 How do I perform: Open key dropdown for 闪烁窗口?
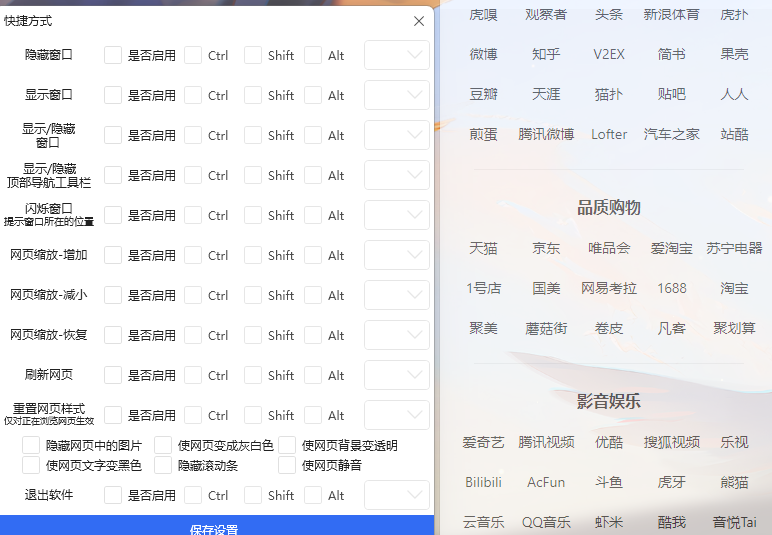[x=397, y=215]
